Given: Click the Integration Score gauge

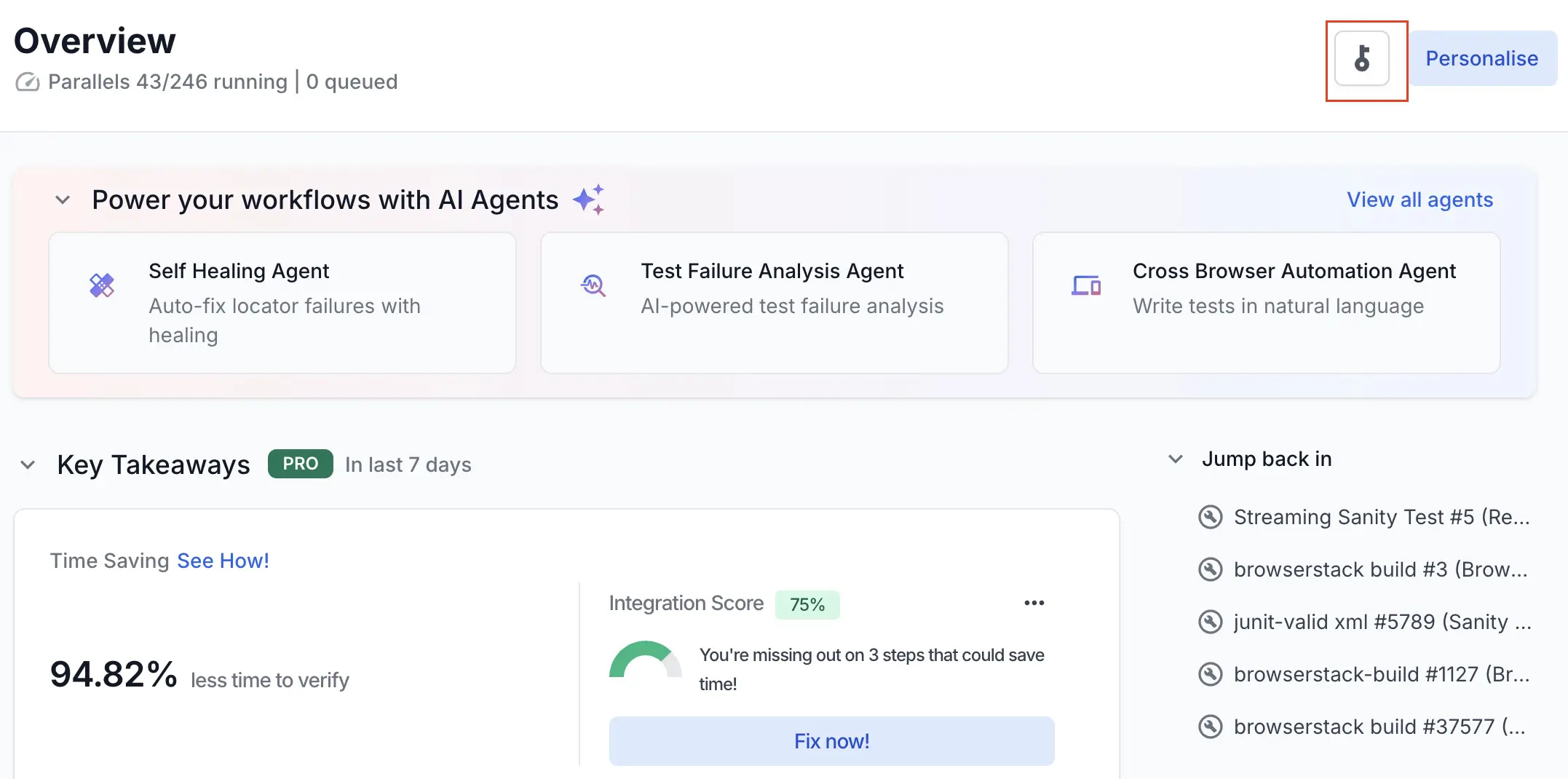Looking at the screenshot, I should point(644,659).
